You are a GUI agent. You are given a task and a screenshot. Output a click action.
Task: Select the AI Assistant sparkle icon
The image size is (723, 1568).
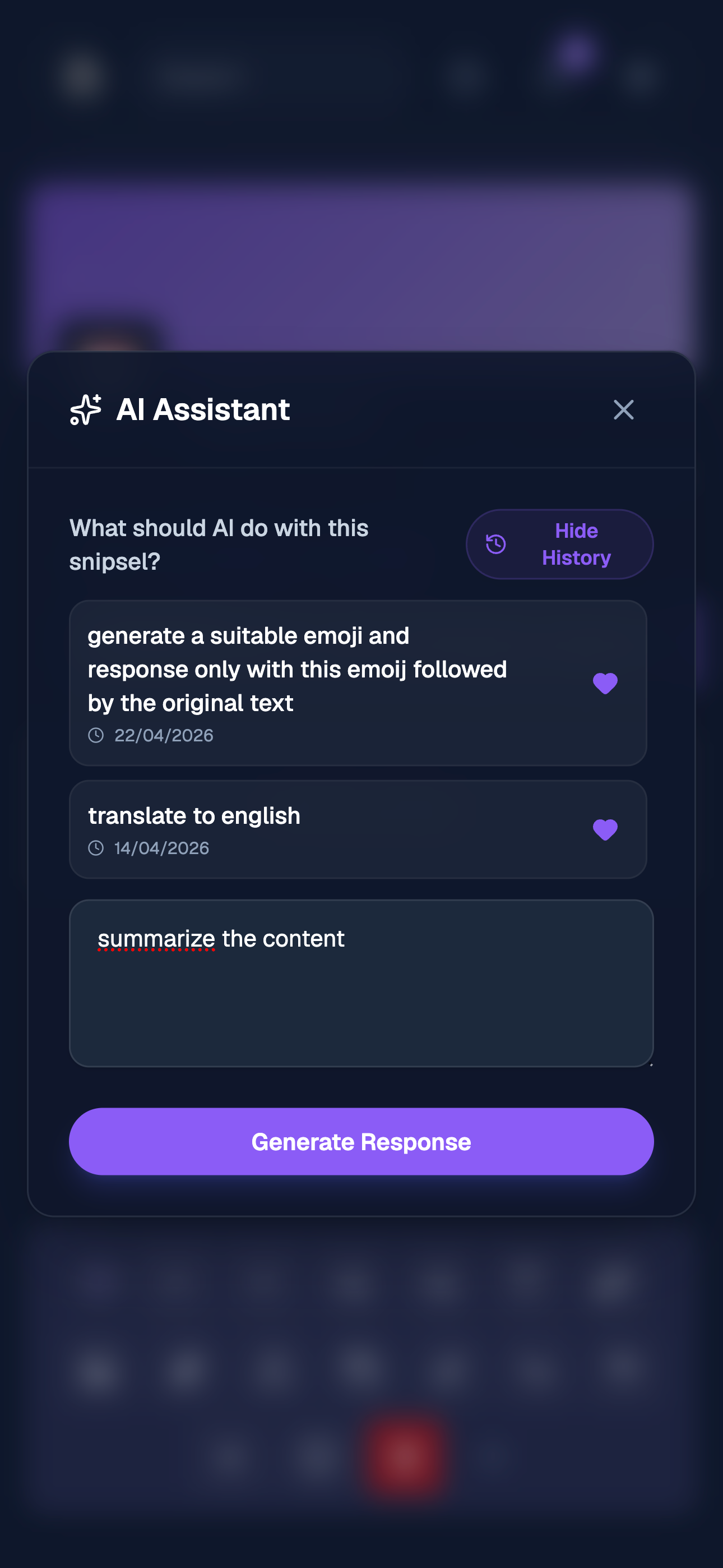(85, 409)
